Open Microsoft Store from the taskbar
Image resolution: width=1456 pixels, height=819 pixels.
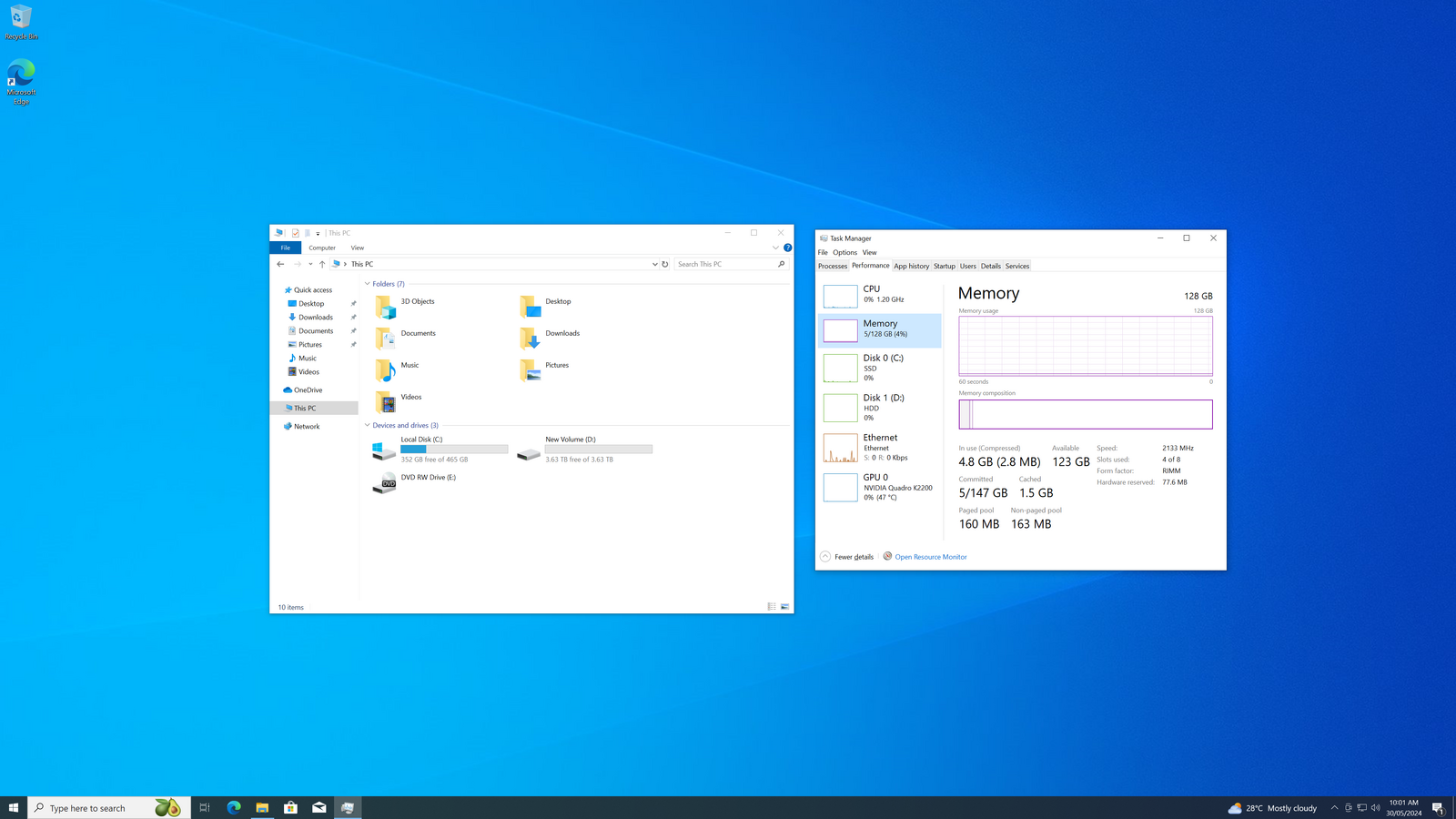(291, 808)
